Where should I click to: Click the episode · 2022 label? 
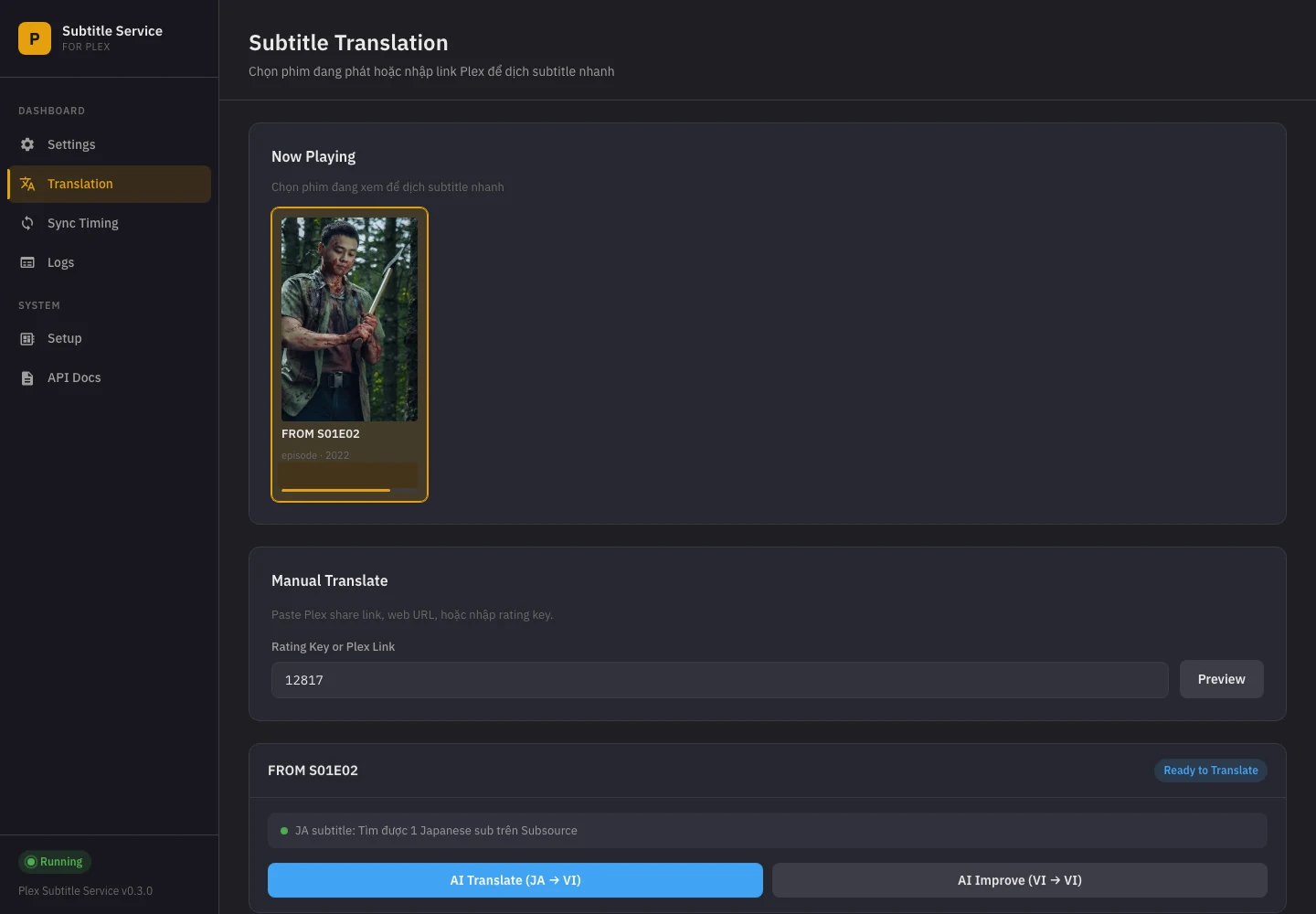[315, 455]
